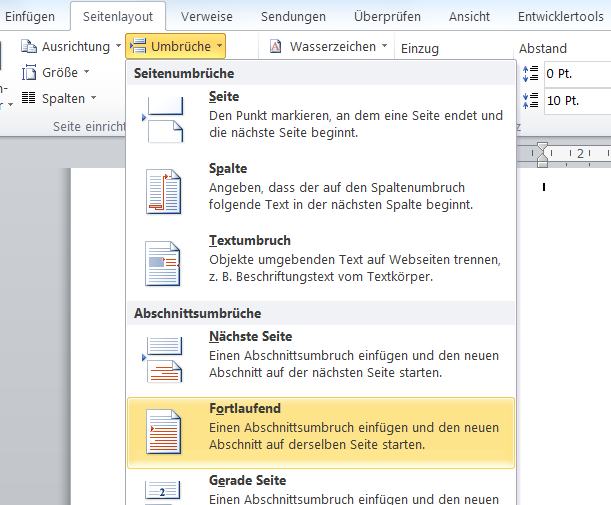This screenshot has width=611, height=505.
Task: Open the Einfügen ribbon tab
Action: 30,17
